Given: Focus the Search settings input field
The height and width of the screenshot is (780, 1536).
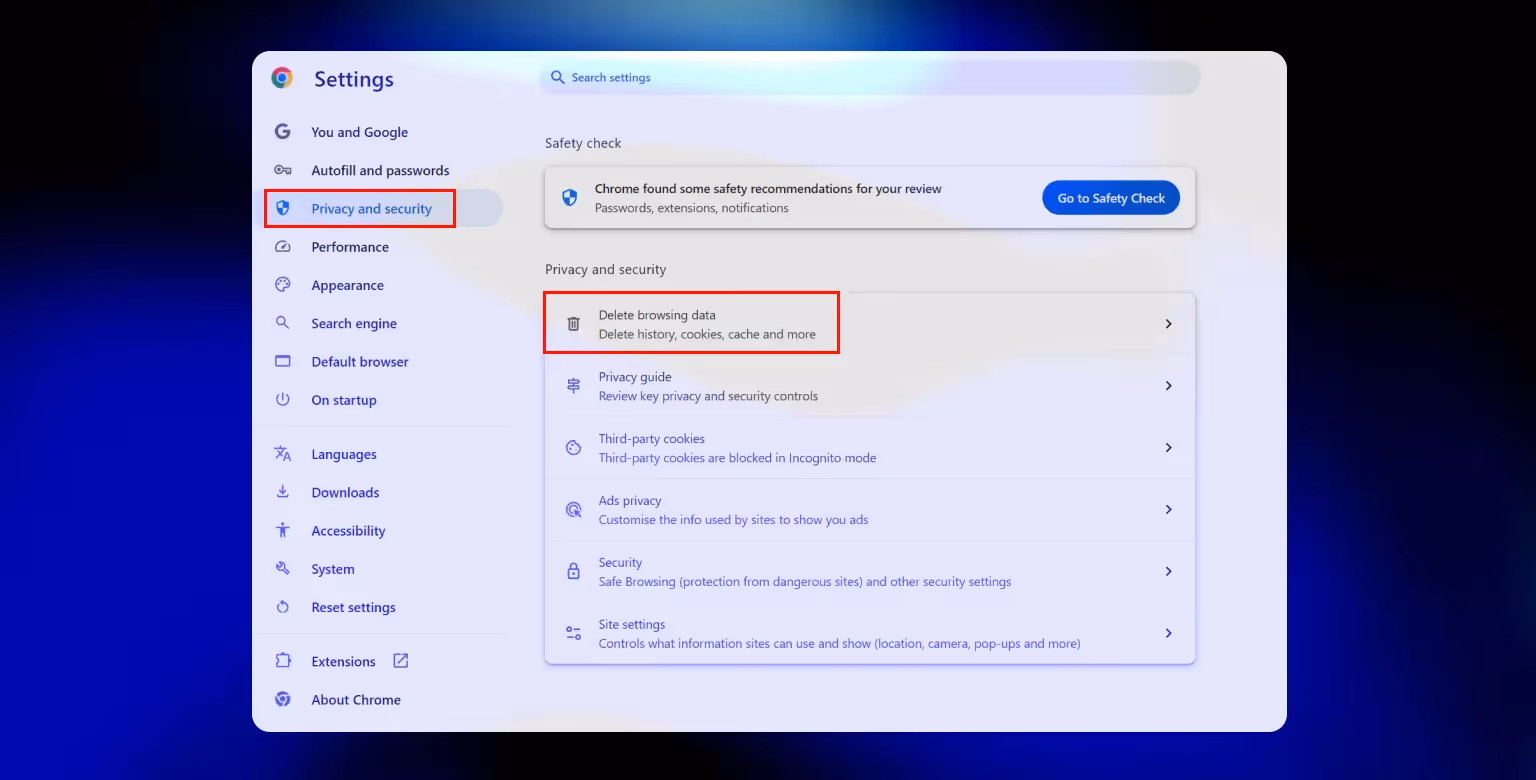Looking at the screenshot, I should (870, 77).
